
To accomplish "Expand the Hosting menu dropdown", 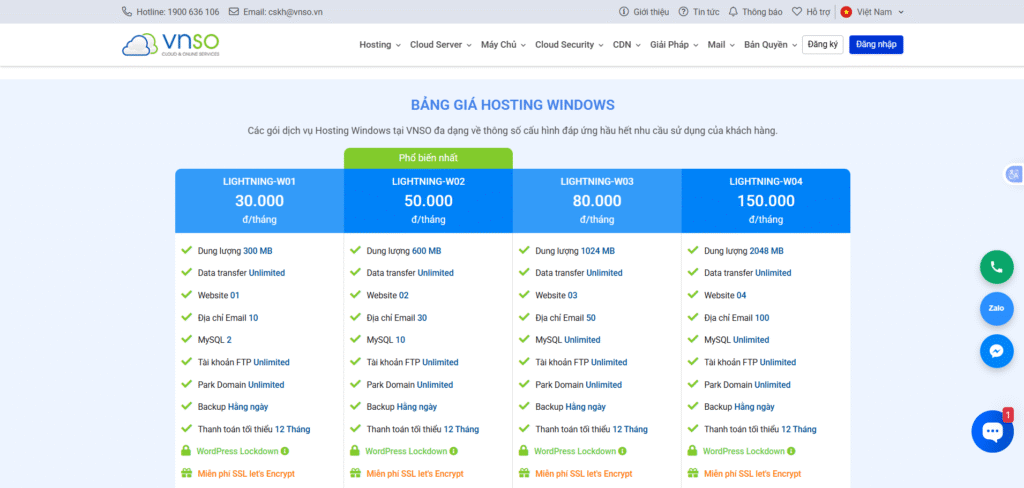I will coord(380,45).
